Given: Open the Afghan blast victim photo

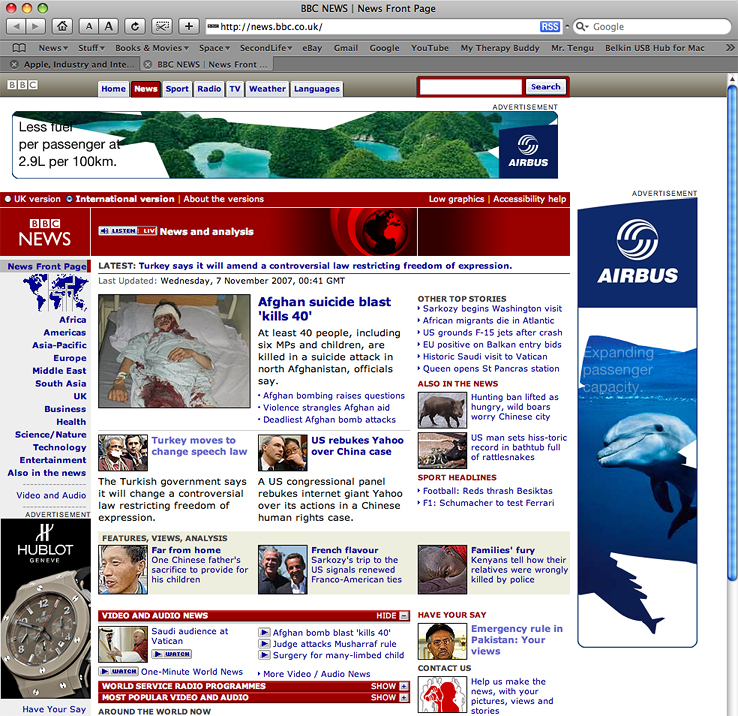Looking at the screenshot, I should pos(174,351).
